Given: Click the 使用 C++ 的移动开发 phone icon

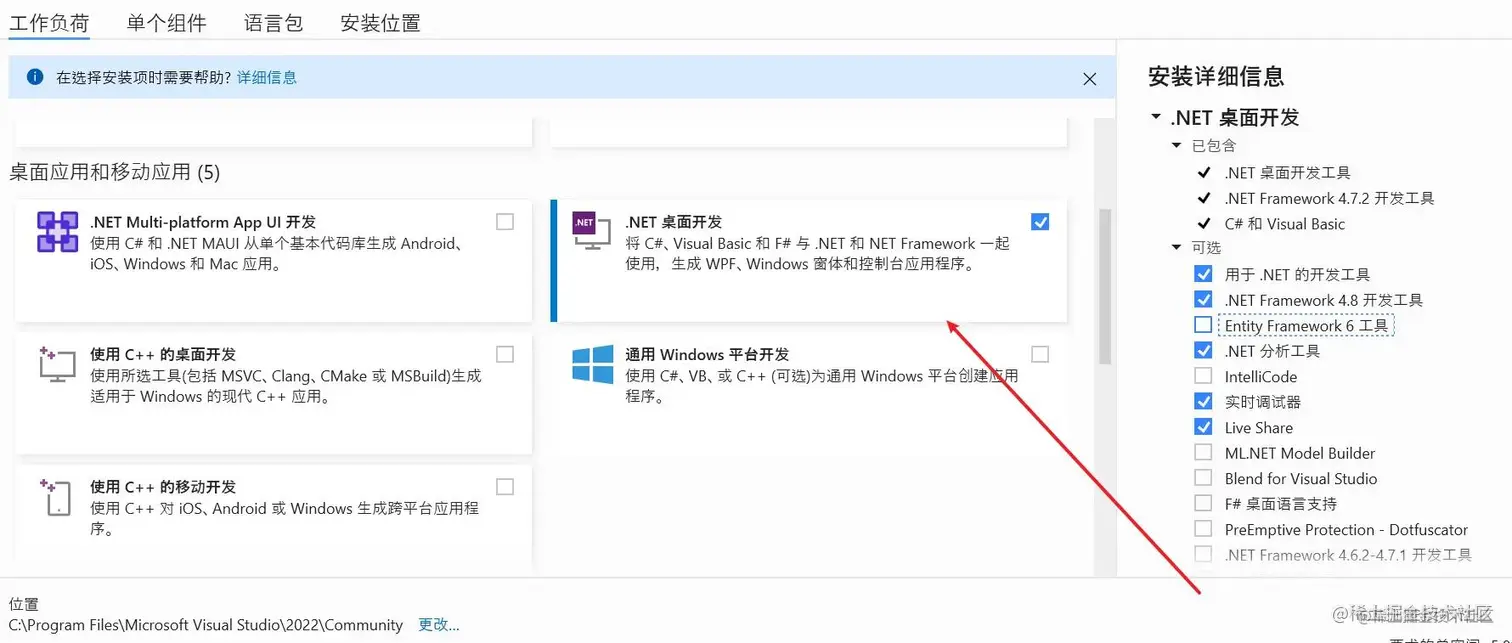Looking at the screenshot, I should coord(57,497).
